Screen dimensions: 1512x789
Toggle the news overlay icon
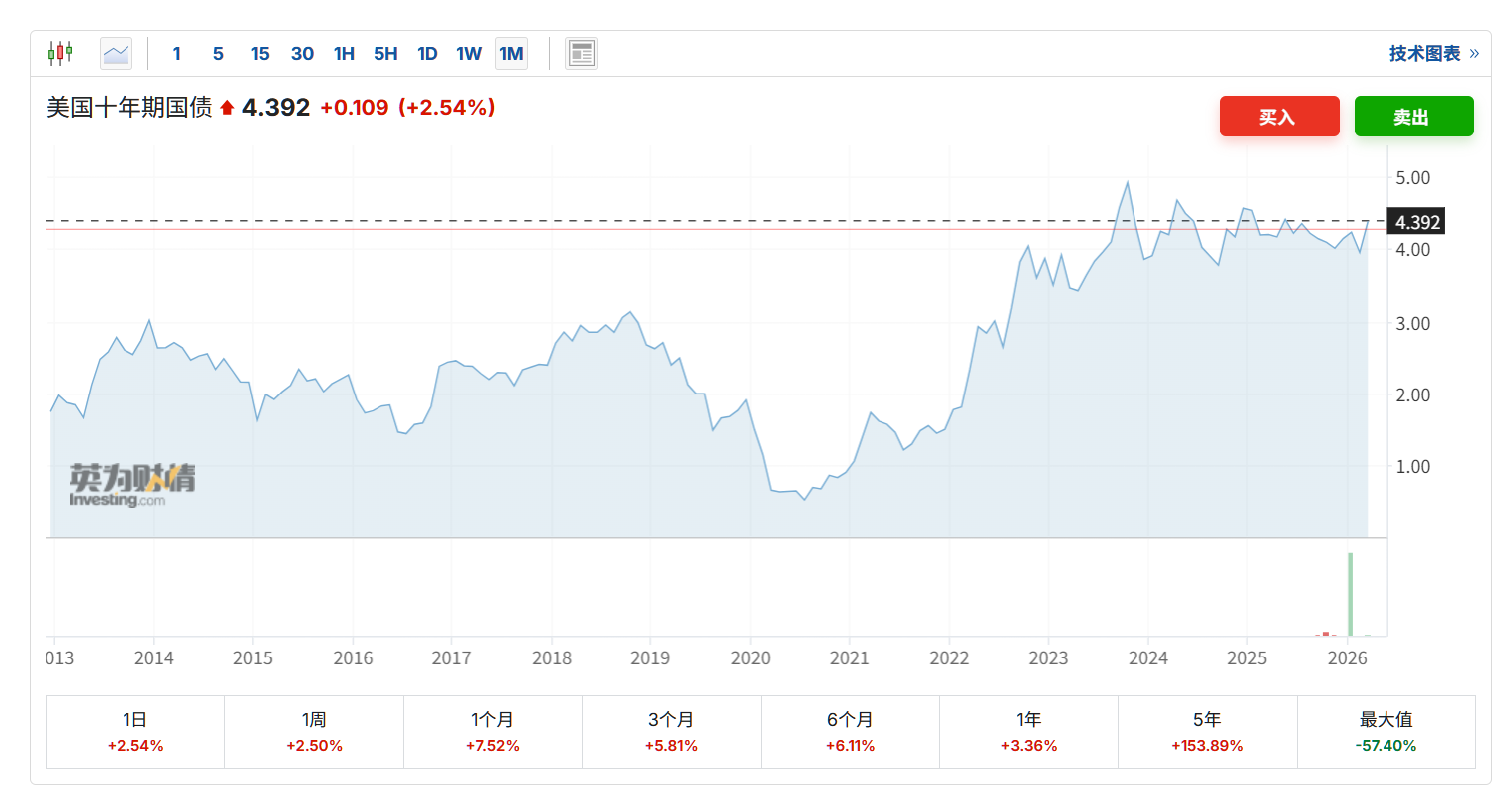[x=581, y=53]
